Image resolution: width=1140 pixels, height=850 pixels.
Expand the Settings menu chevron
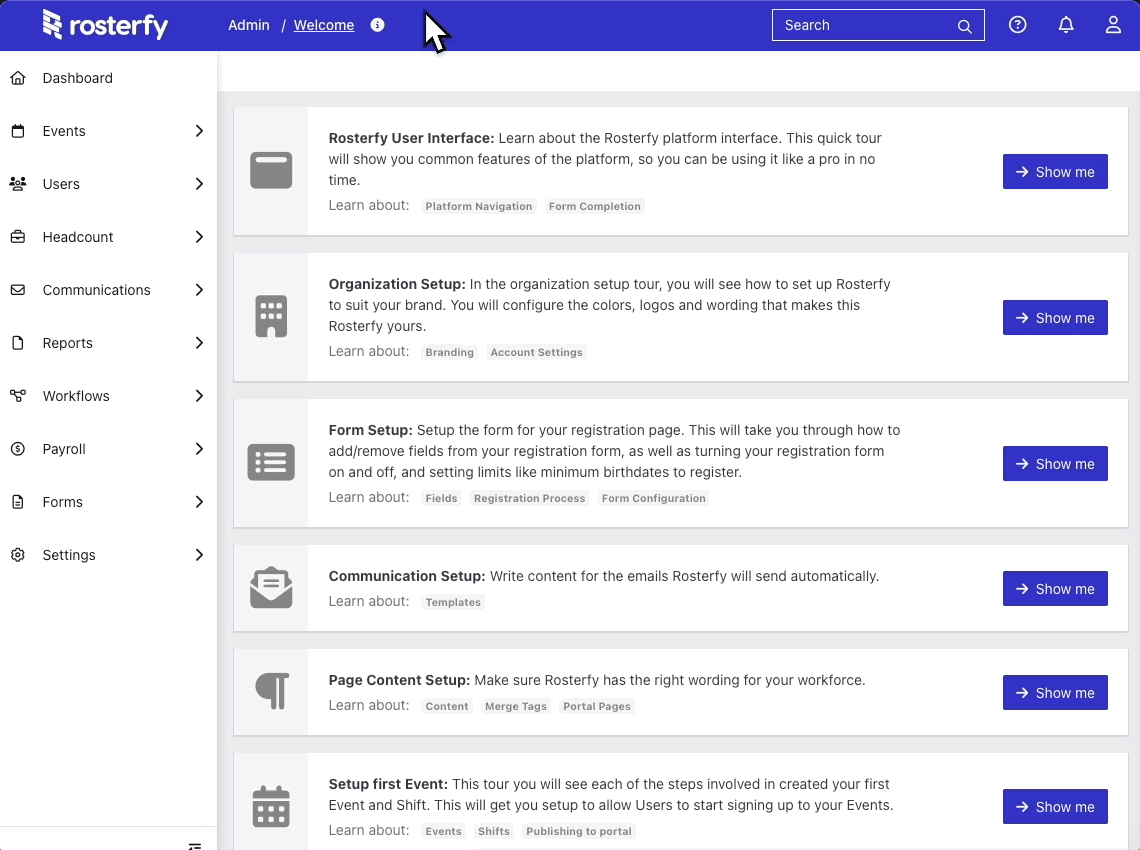(199, 555)
